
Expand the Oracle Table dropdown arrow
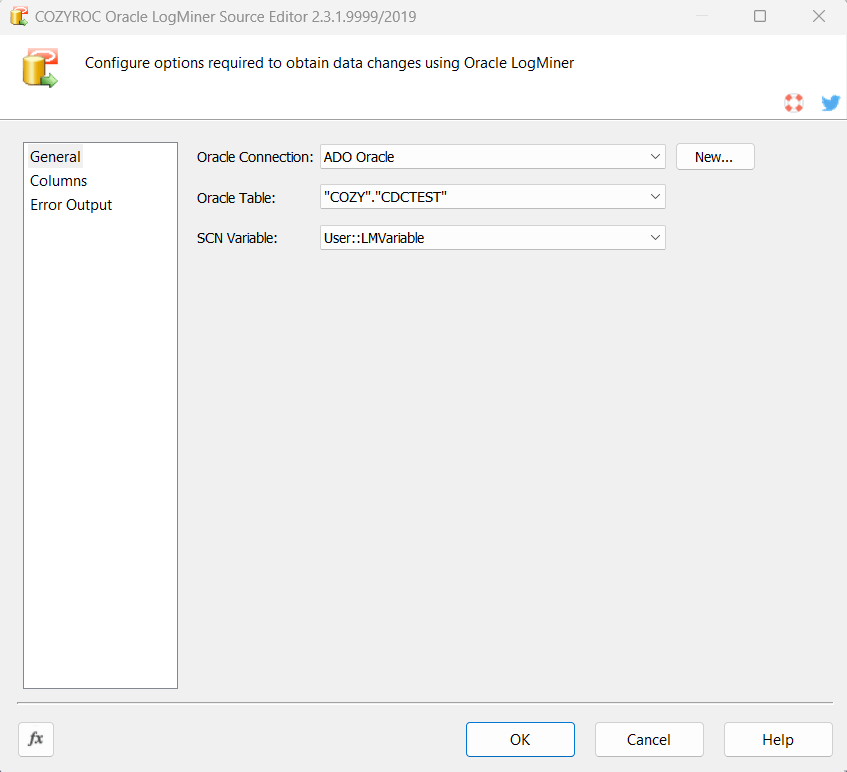tap(655, 197)
